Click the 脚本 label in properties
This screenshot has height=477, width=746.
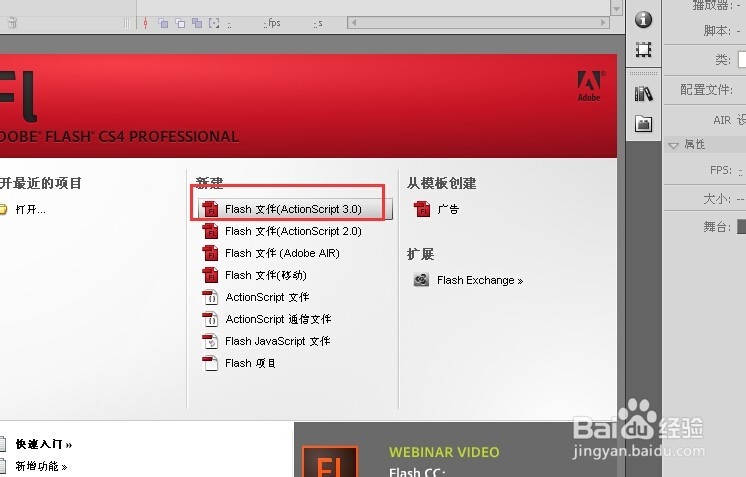(x=717, y=31)
